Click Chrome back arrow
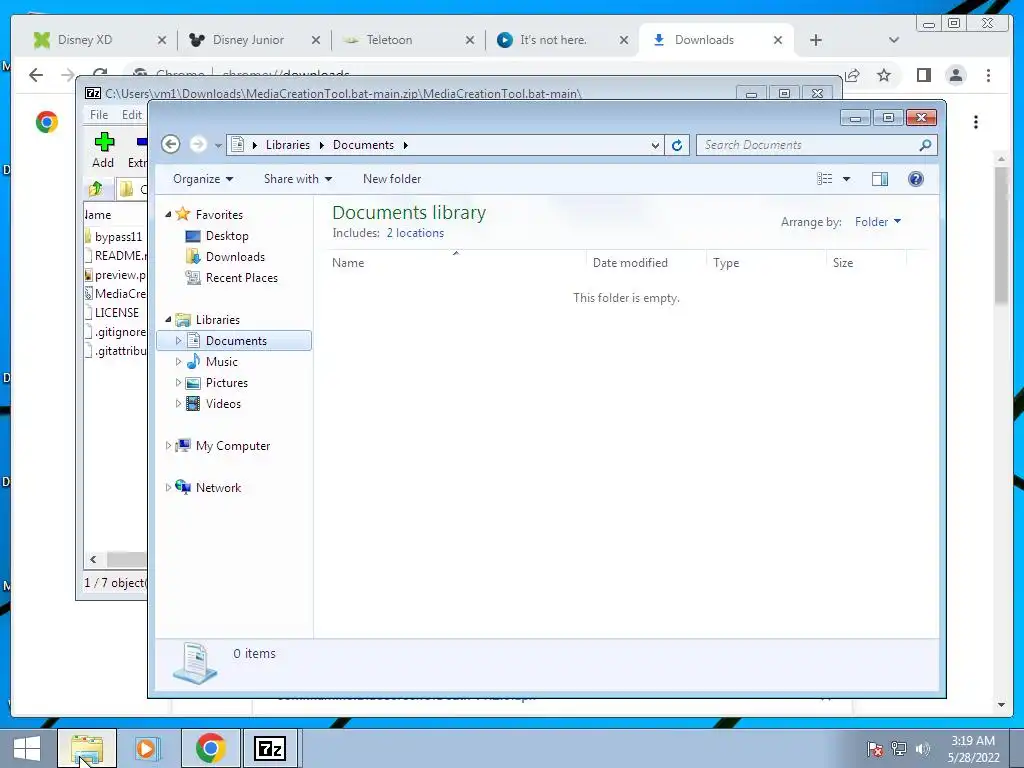 point(36,75)
